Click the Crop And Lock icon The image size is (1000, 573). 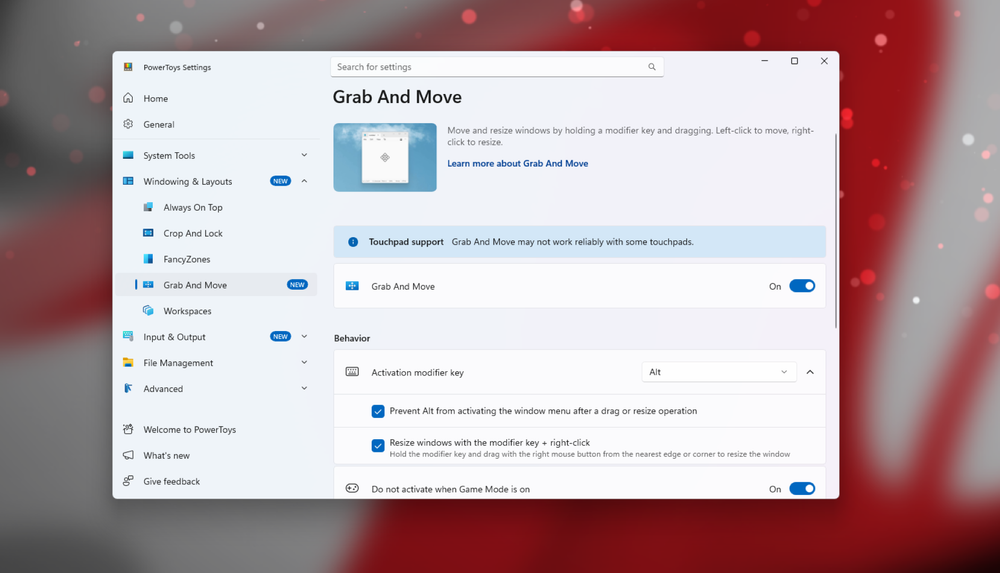coord(148,233)
